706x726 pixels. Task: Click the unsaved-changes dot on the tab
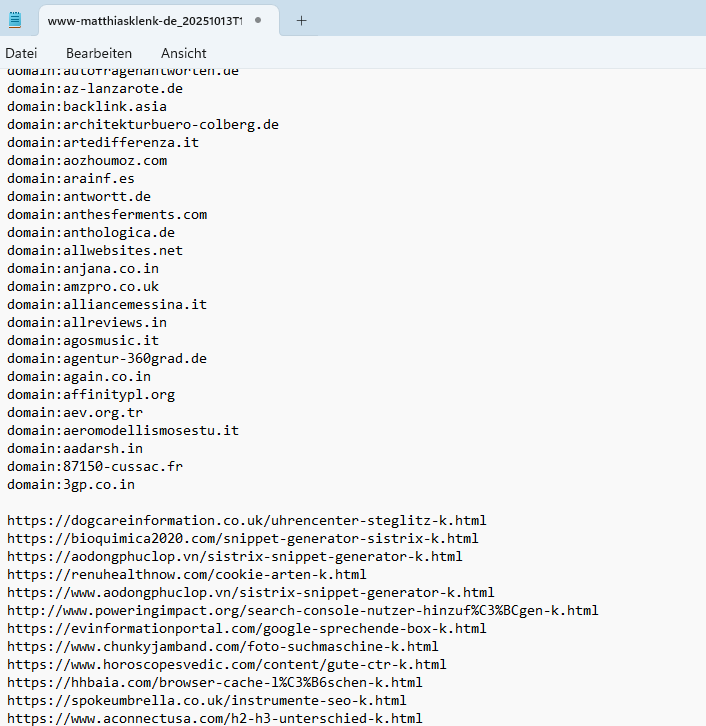pyautogui.click(x=258, y=20)
